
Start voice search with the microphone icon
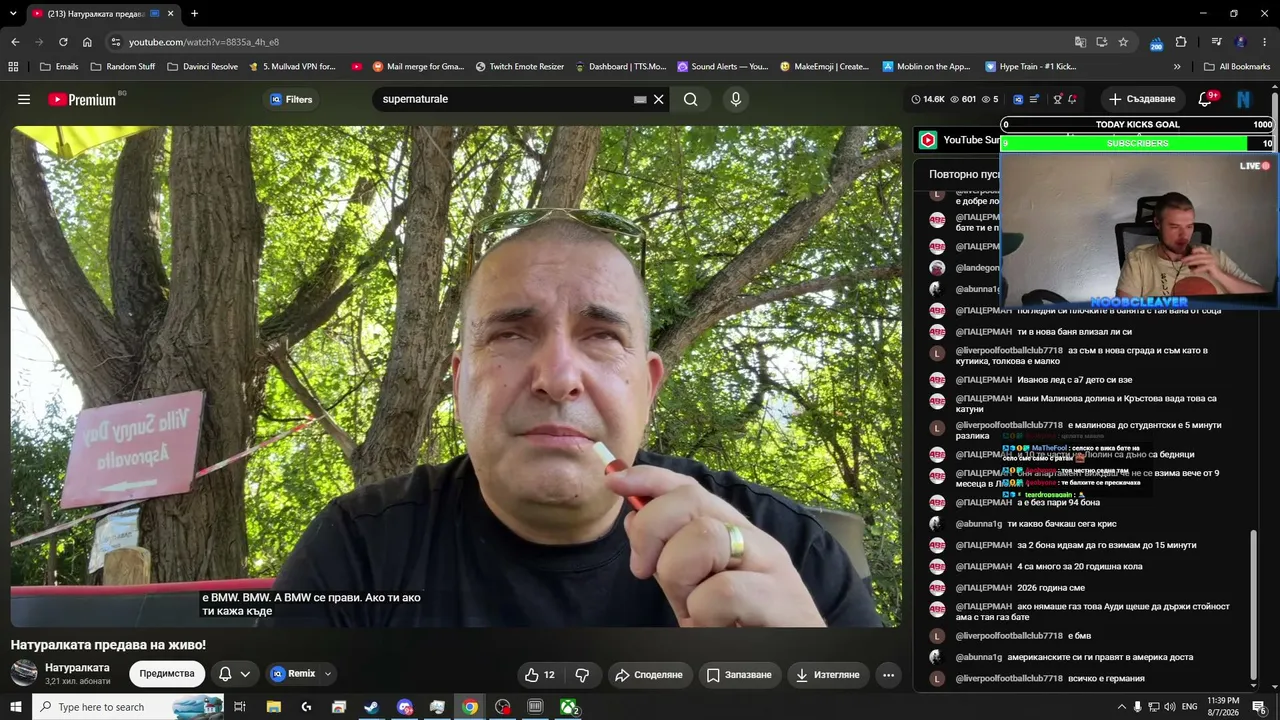(x=736, y=99)
